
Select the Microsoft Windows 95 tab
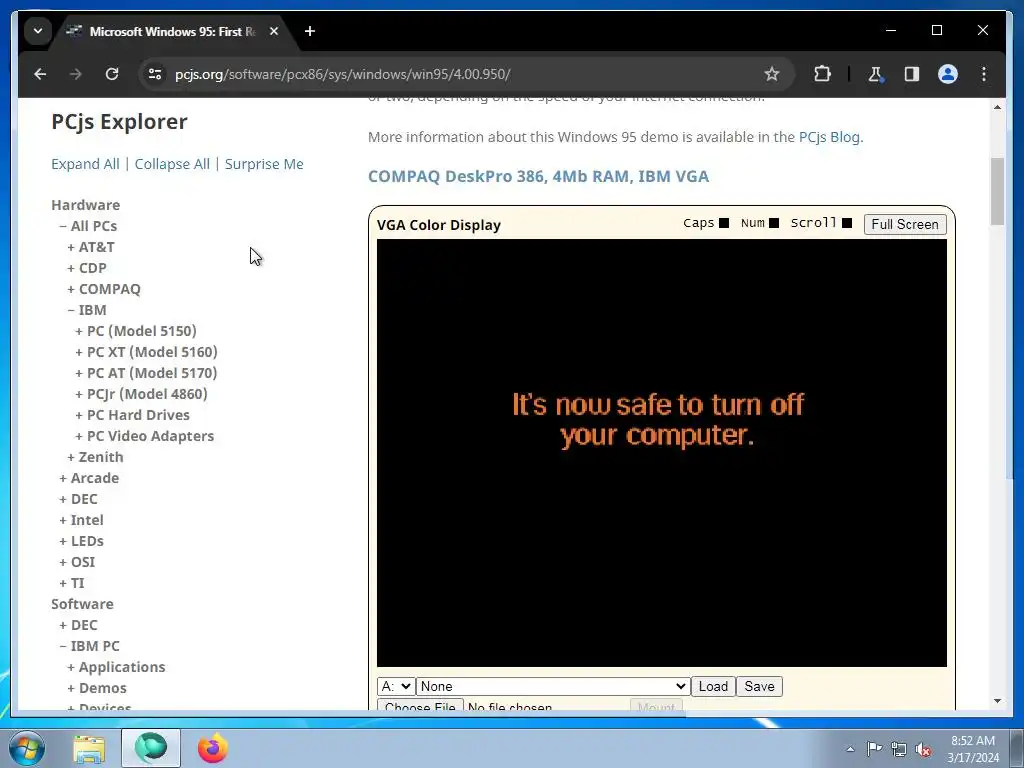click(x=173, y=31)
